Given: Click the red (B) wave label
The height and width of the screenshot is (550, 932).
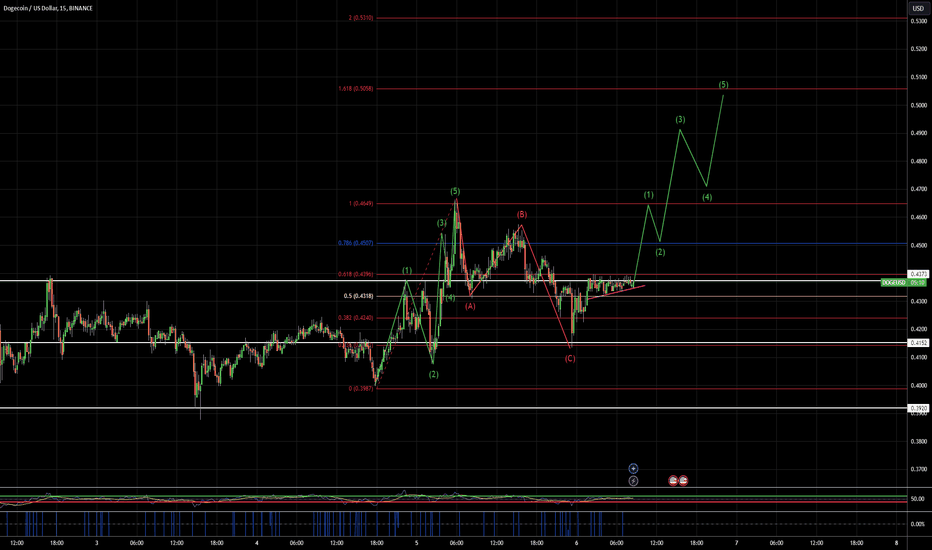Looking at the screenshot, I should [521, 215].
